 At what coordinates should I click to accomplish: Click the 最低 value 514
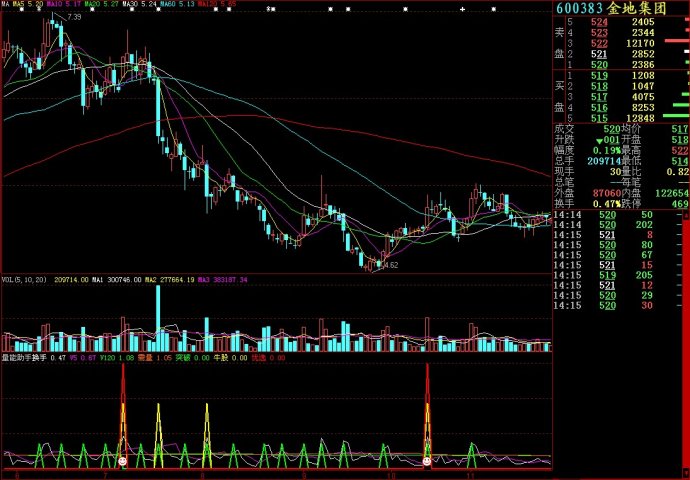pos(680,161)
